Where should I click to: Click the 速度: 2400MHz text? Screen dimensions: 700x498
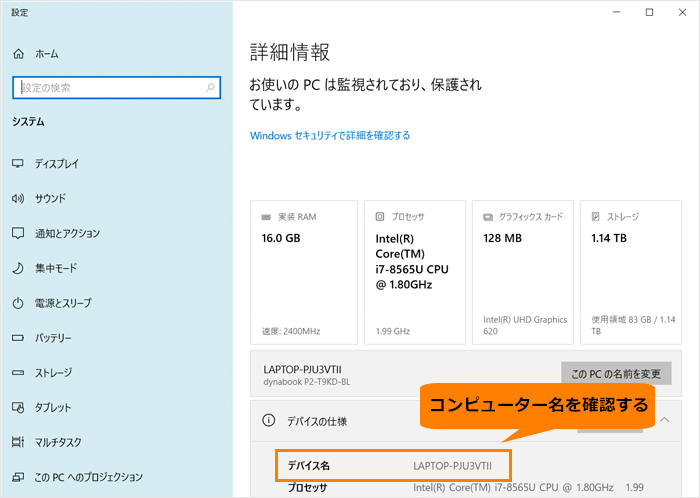(291, 332)
